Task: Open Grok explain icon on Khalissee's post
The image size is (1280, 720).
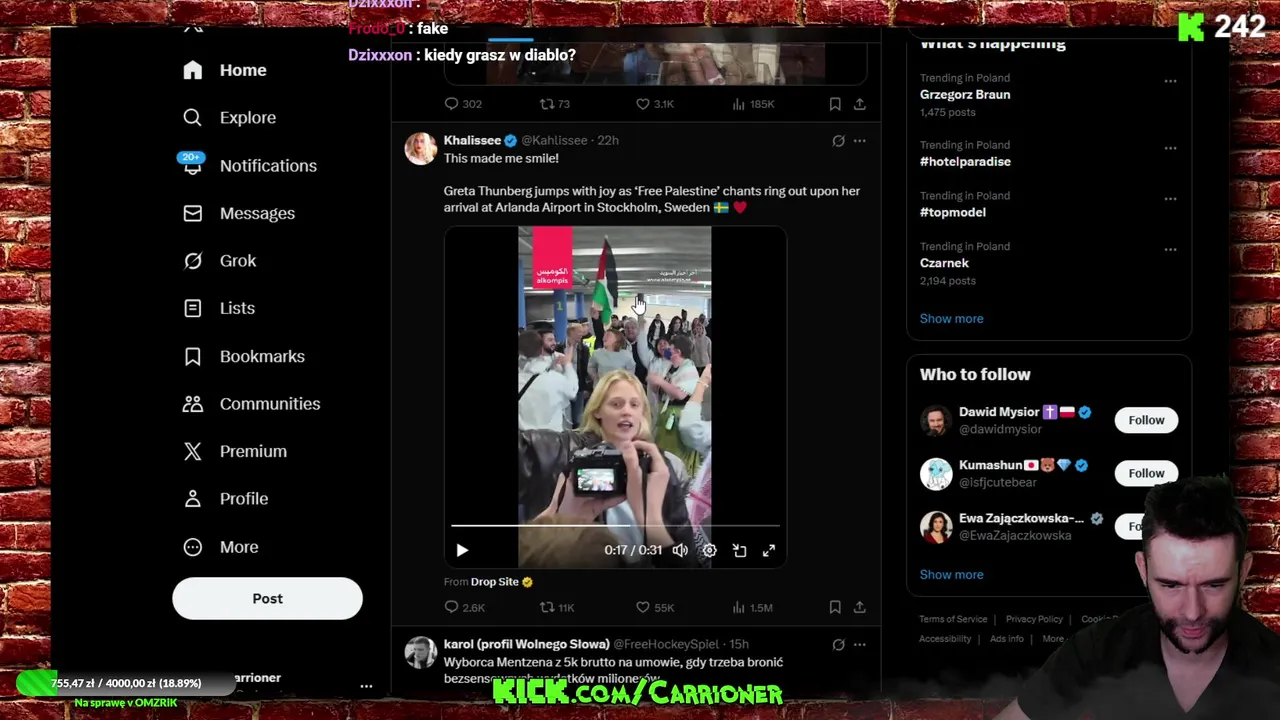Action: 838,141
